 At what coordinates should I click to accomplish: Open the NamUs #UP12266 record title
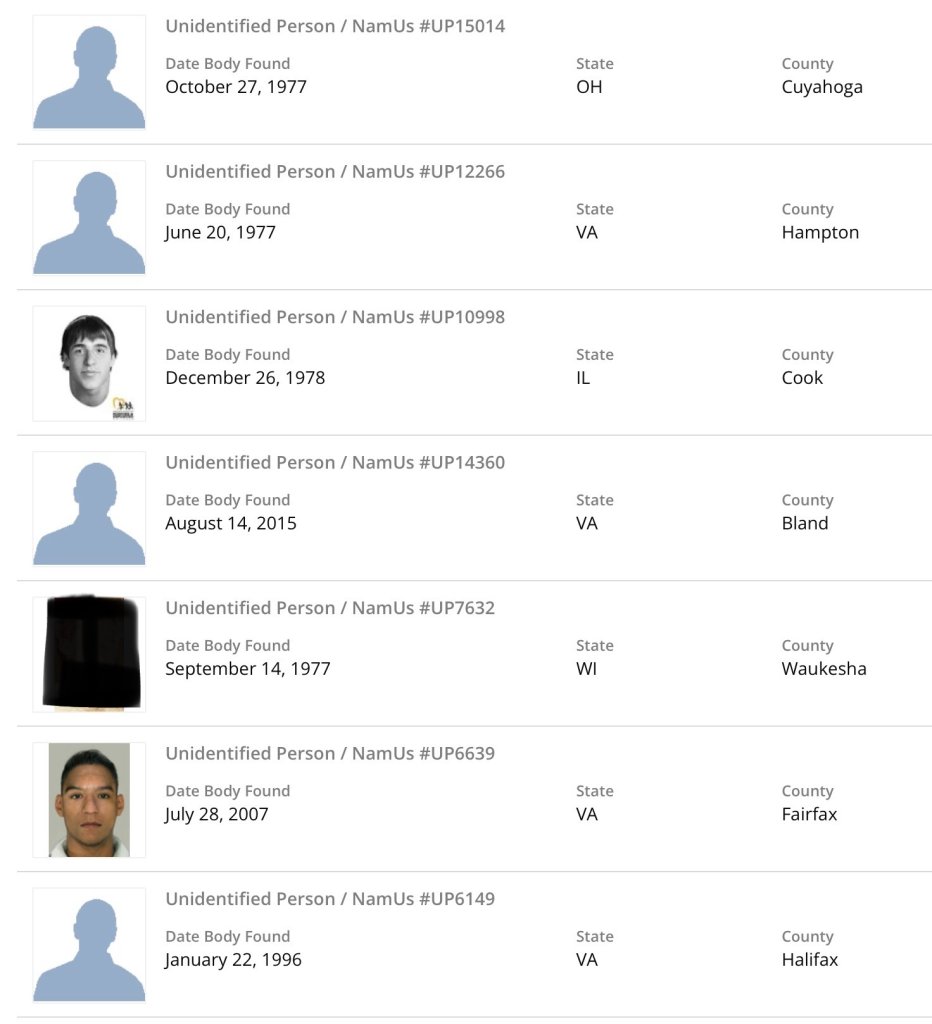pos(335,172)
